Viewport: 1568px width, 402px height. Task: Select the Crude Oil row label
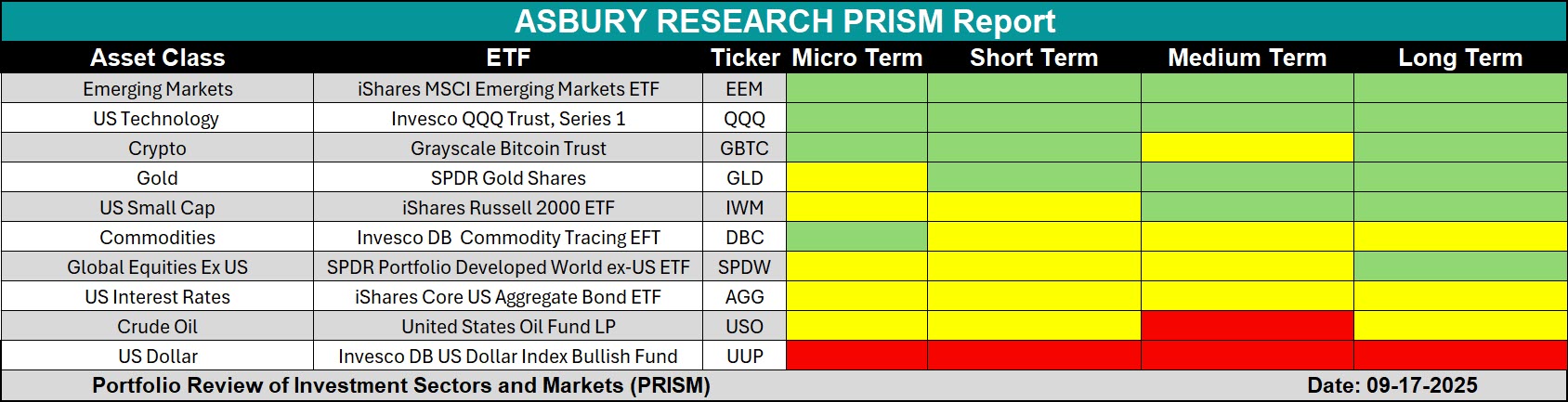(x=157, y=327)
